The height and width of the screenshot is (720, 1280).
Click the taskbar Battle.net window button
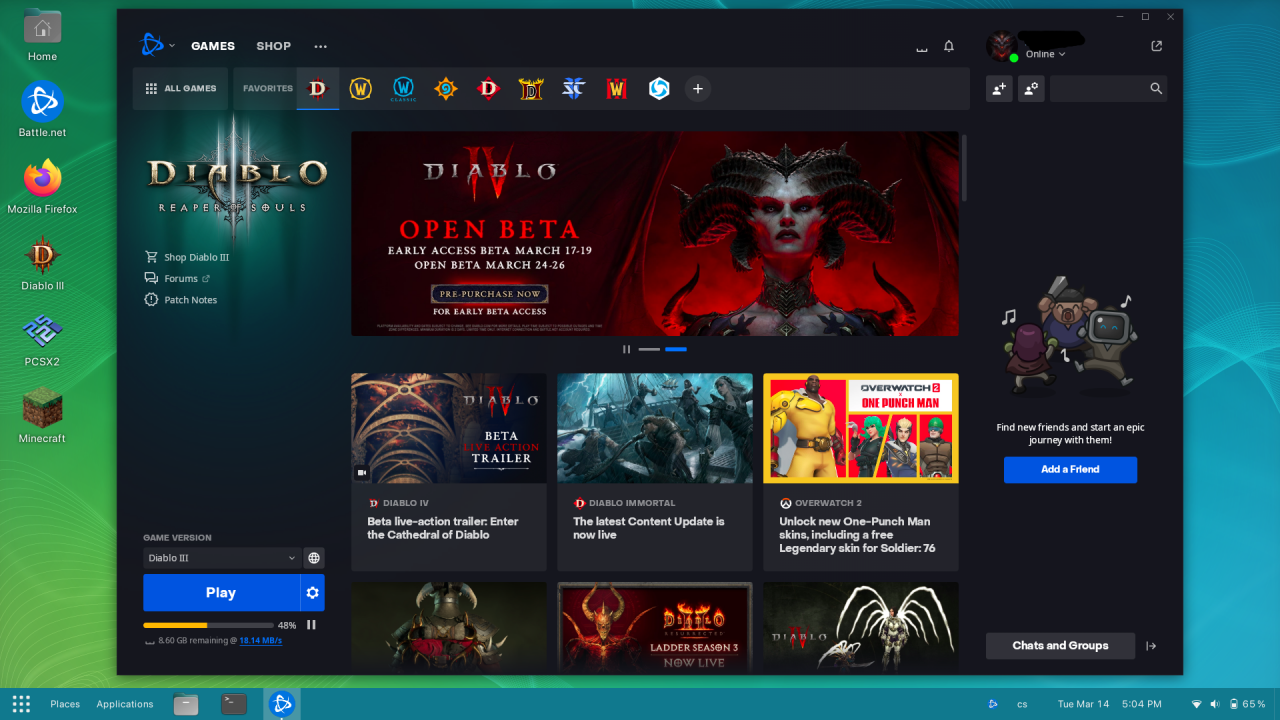(282, 704)
